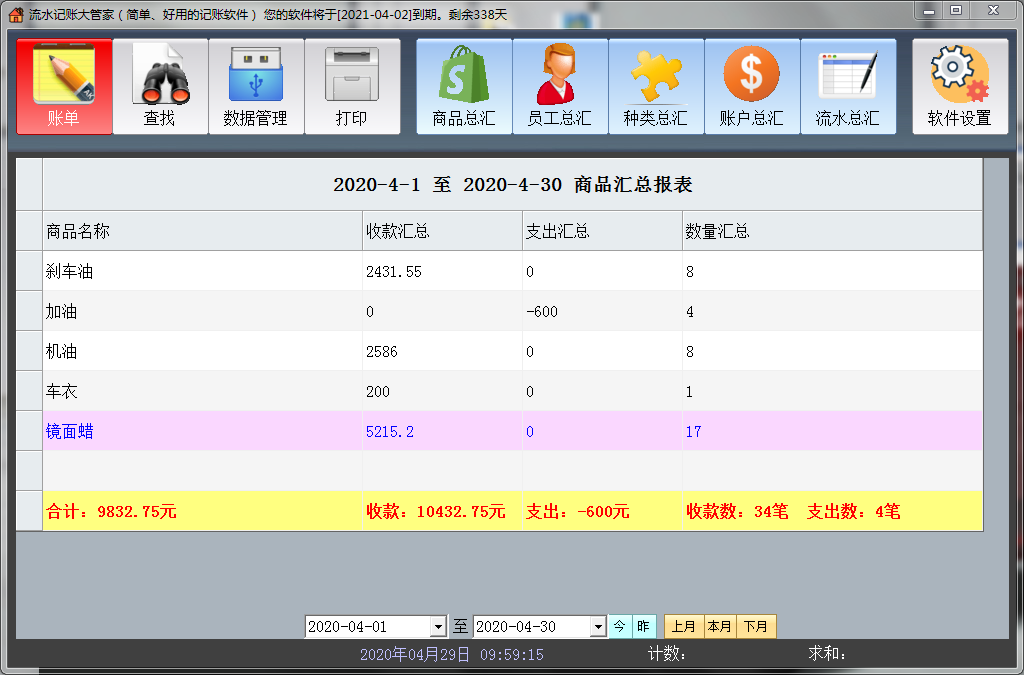Click the 昨 yesterday button
This screenshot has width=1024, height=675.
[x=644, y=627]
